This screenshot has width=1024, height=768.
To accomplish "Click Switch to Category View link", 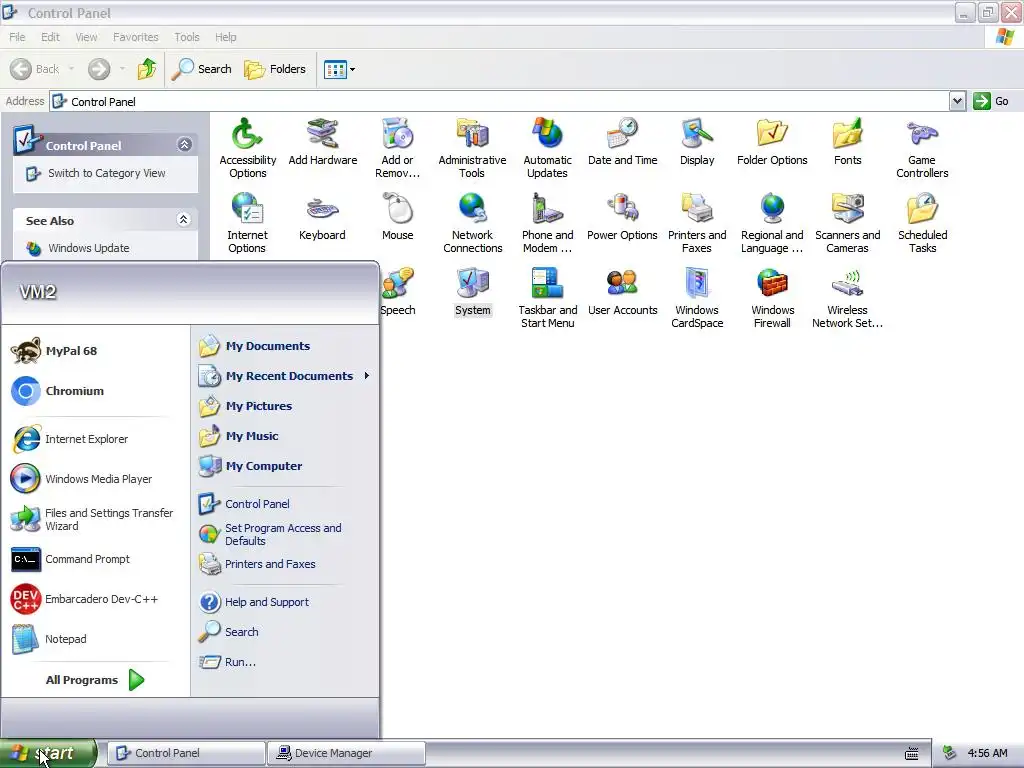I will [x=106, y=173].
